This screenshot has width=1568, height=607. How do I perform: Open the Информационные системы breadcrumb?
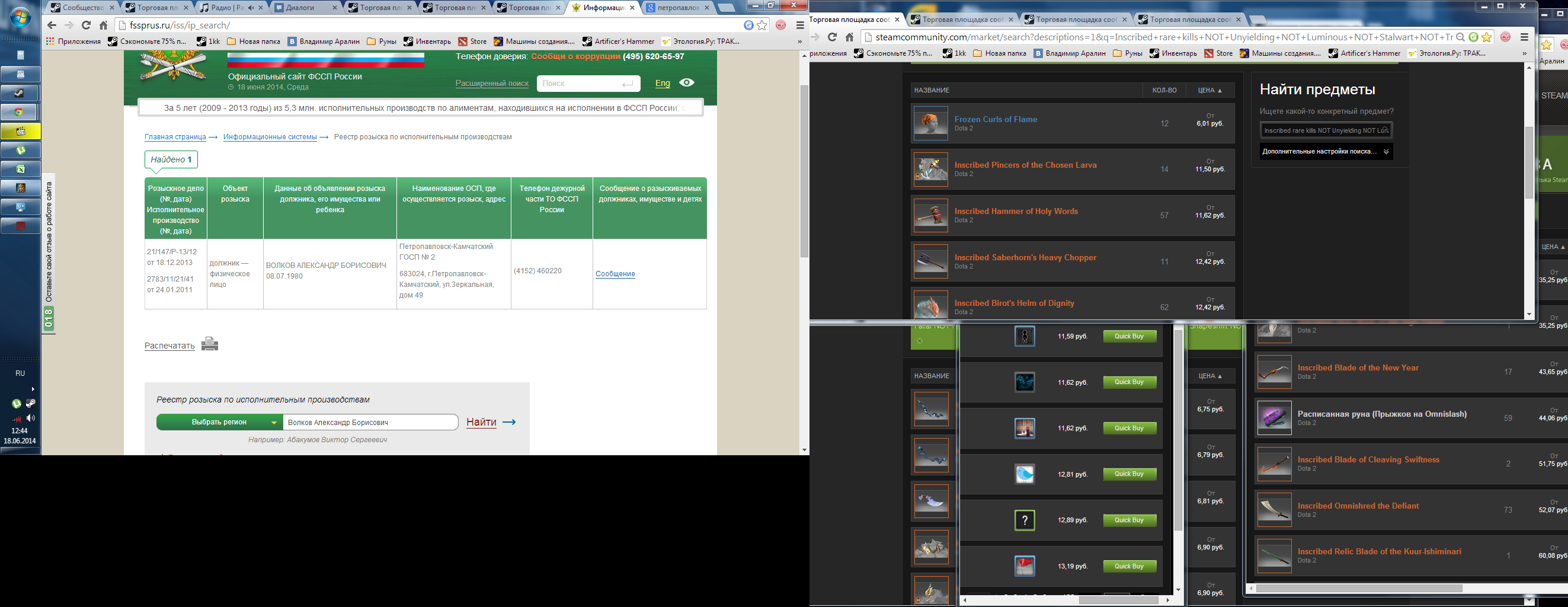(270, 137)
